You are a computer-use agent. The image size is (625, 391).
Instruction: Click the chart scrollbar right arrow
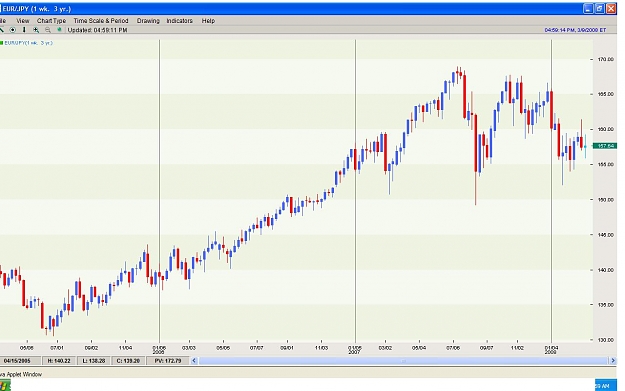(x=613, y=361)
